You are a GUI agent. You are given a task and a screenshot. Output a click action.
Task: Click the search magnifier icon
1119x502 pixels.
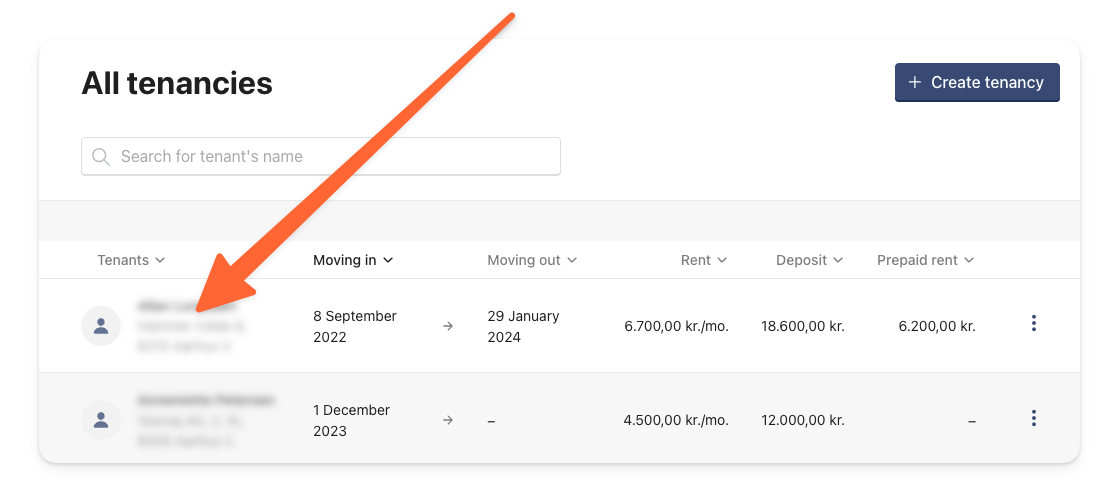click(x=101, y=156)
